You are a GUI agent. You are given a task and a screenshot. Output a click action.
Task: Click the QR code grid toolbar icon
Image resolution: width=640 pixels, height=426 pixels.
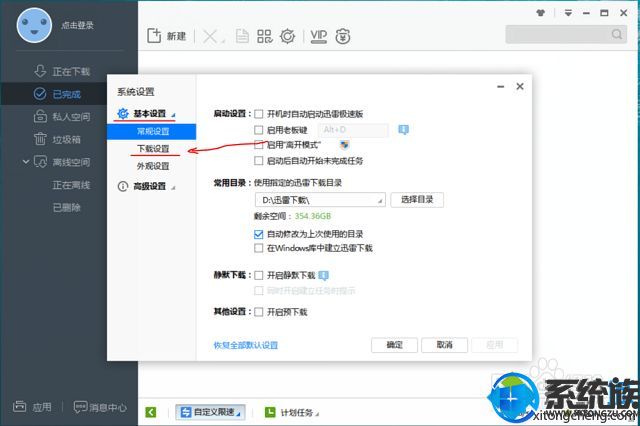(x=264, y=36)
